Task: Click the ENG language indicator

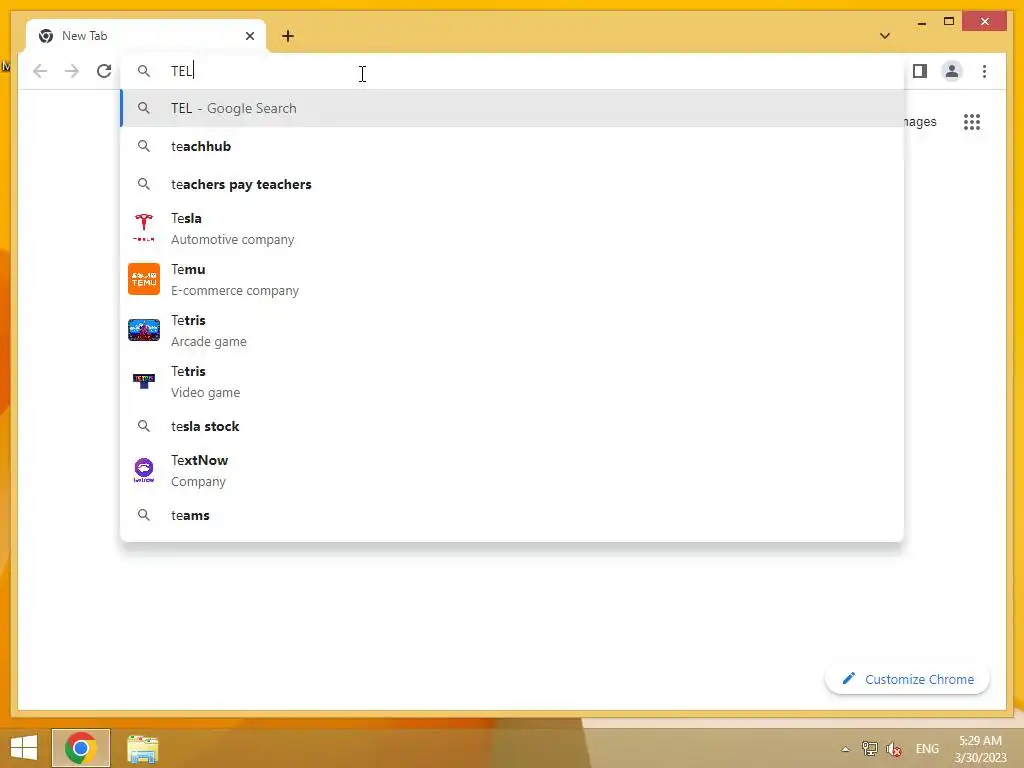Action: tap(927, 749)
